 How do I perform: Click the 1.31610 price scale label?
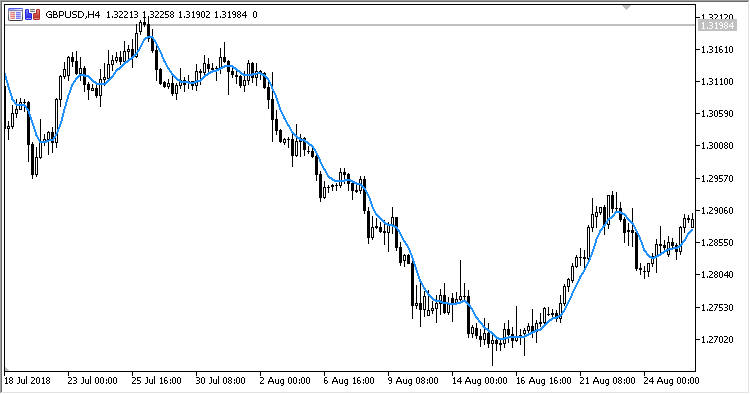pyautogui.click(x=717, y=50)
